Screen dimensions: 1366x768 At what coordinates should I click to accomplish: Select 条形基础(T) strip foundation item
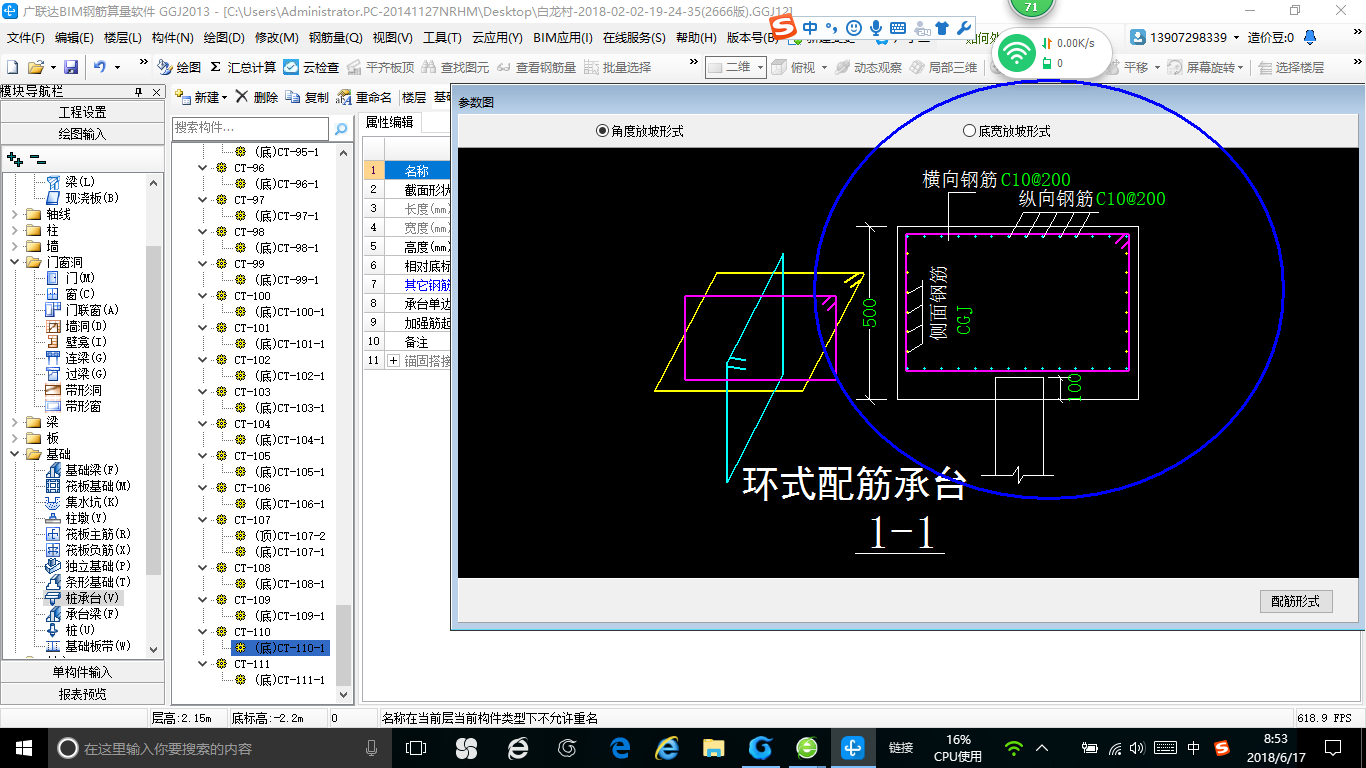coord(89,582)
